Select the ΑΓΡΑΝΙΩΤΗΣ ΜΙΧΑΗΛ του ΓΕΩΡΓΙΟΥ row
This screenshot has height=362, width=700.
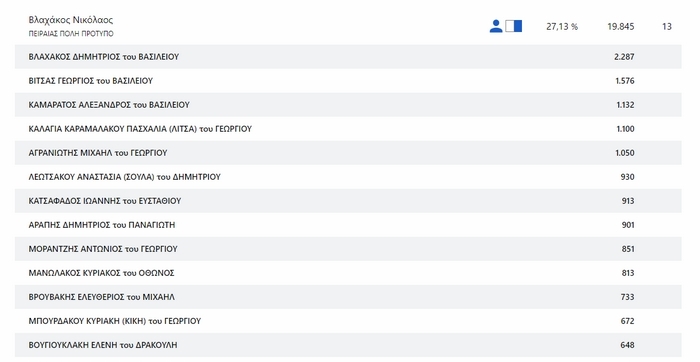click(348, 153)
